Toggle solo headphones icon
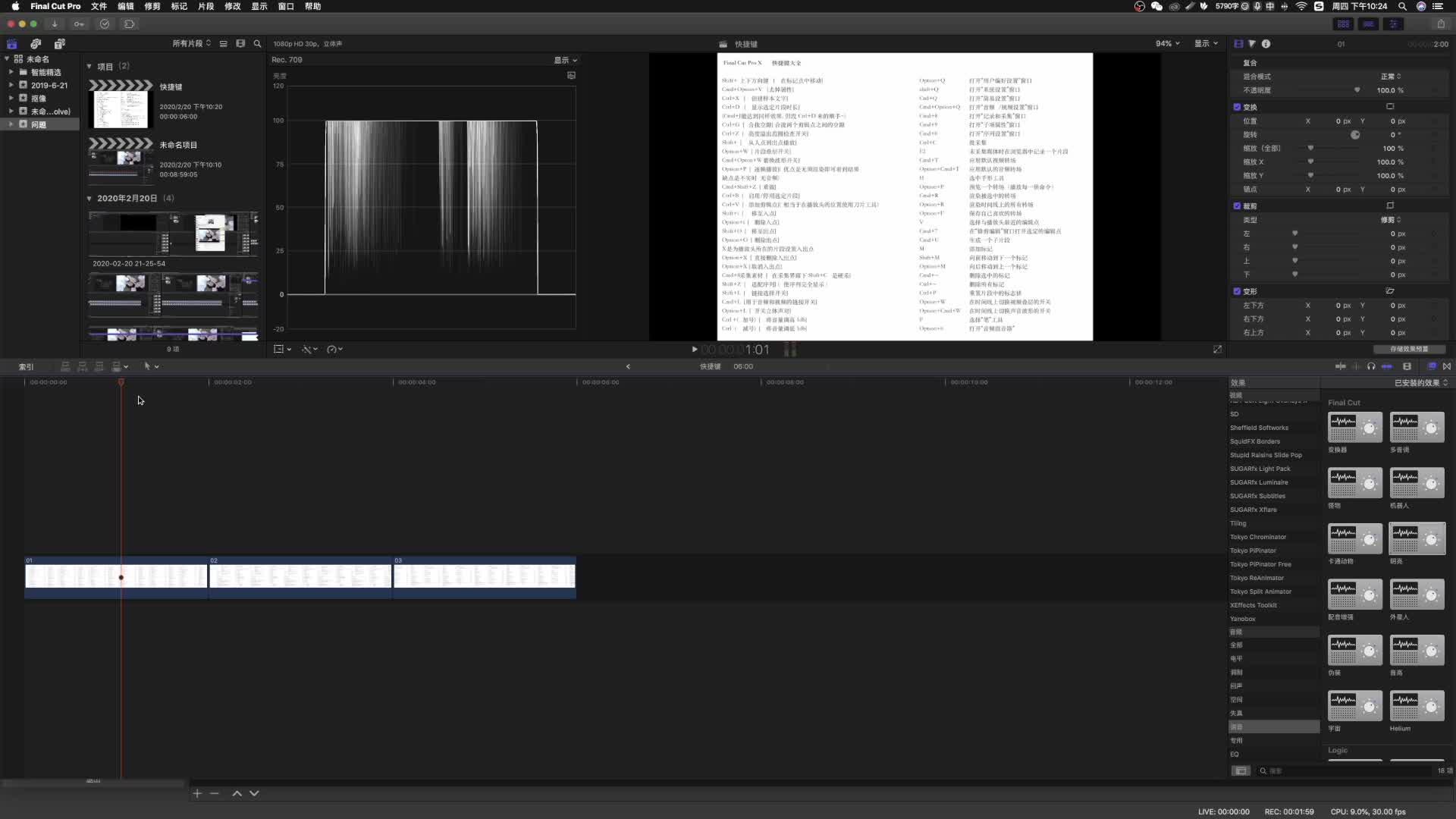 tap(1371, 366)
